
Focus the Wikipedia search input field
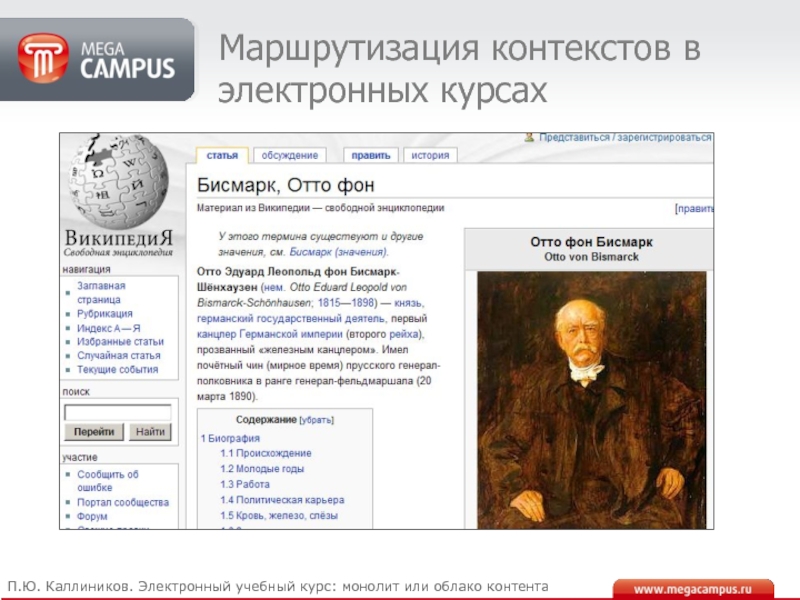point(118,412)
